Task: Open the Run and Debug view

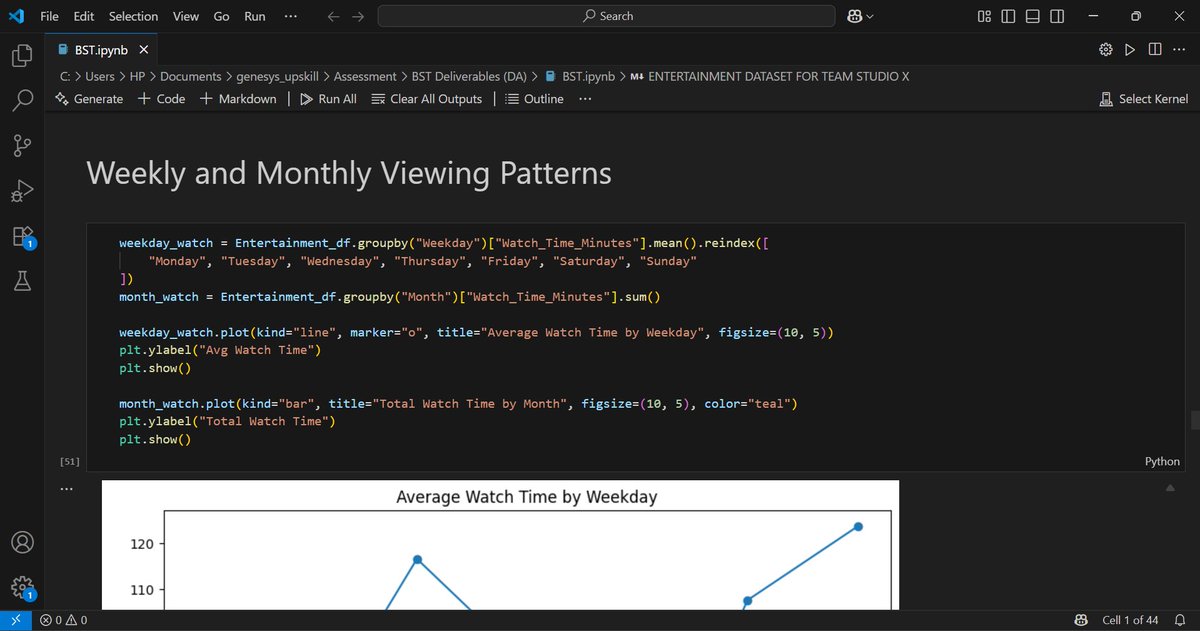Action: point(23,190)
